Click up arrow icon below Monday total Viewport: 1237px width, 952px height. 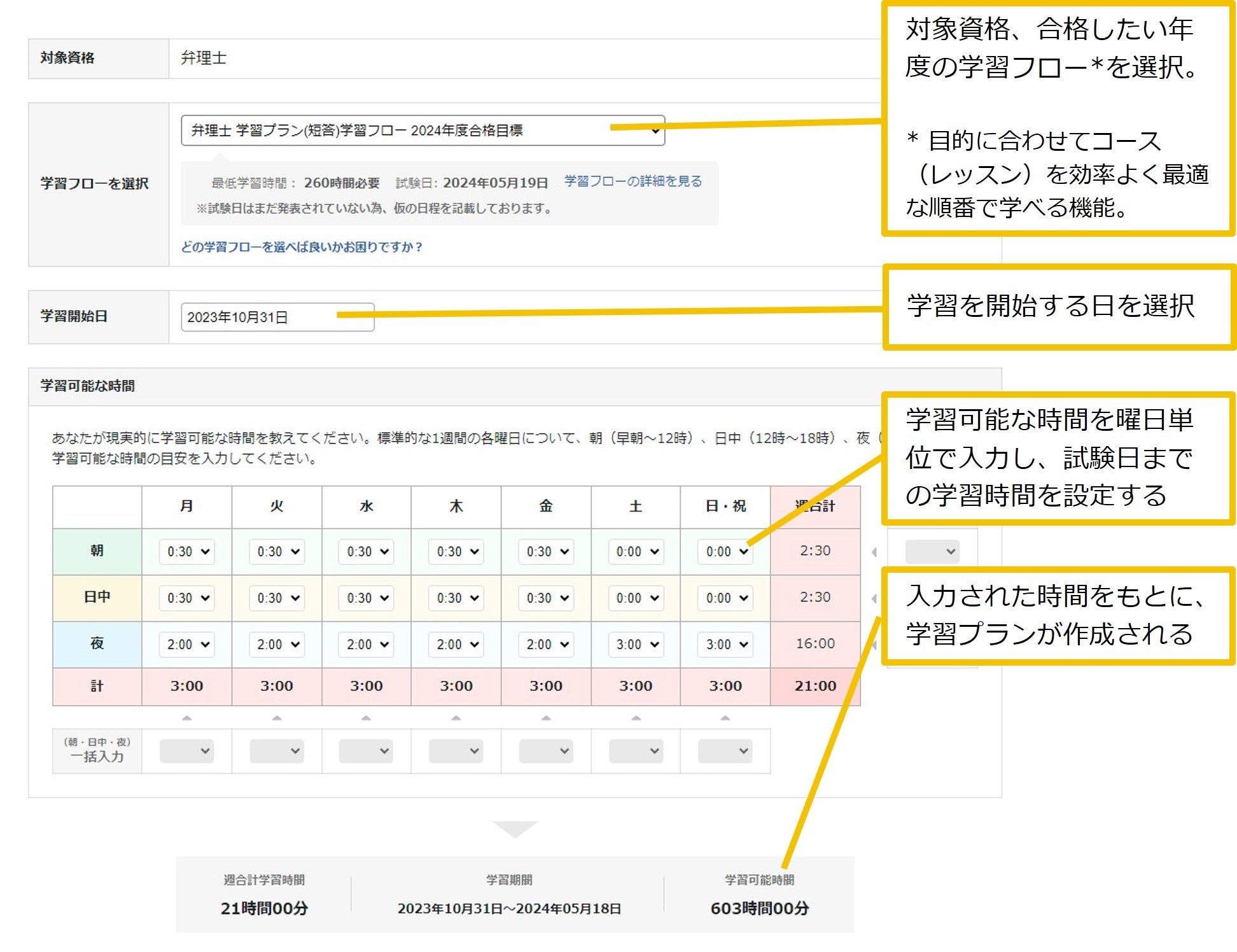click(186, 718)
